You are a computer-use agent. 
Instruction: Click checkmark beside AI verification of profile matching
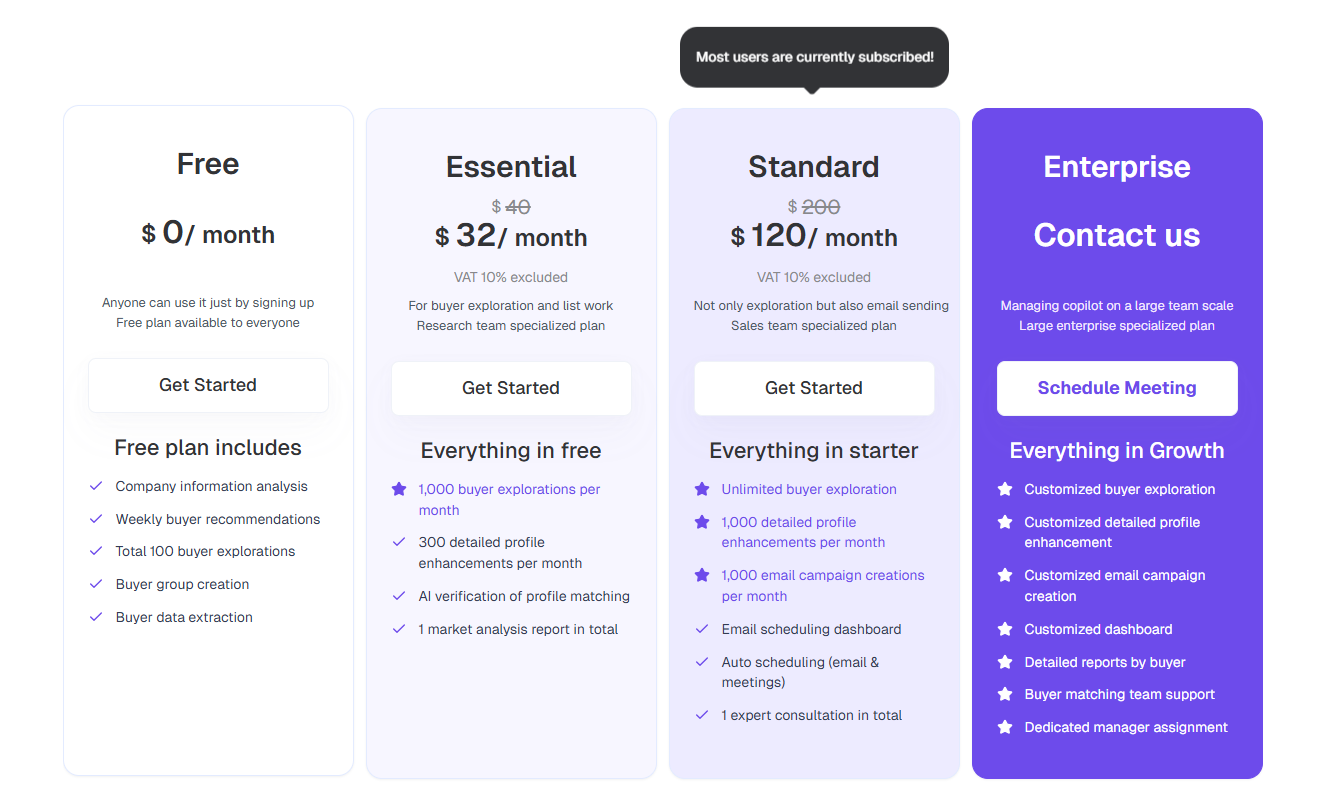click(399, 596)
